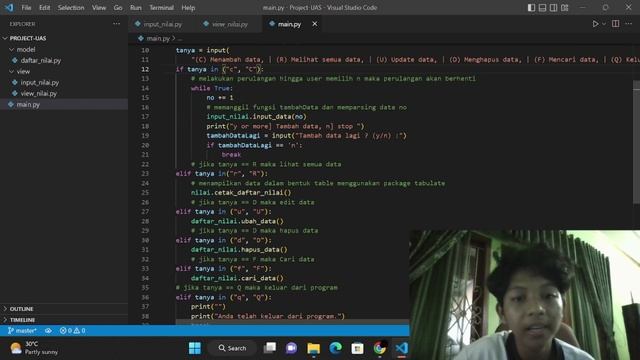
Task: Open Task View on taskbar
Action: click(270, 348)
